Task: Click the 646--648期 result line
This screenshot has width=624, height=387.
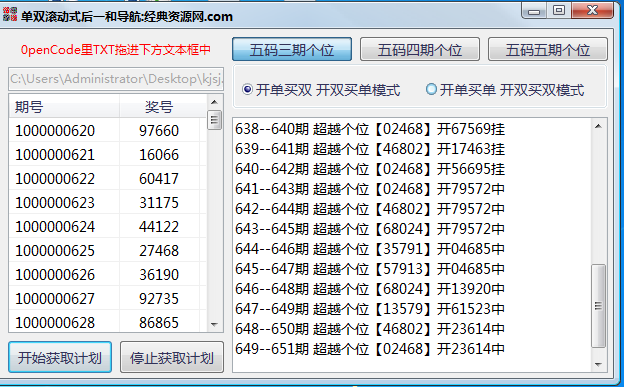Action: [370, 289]
